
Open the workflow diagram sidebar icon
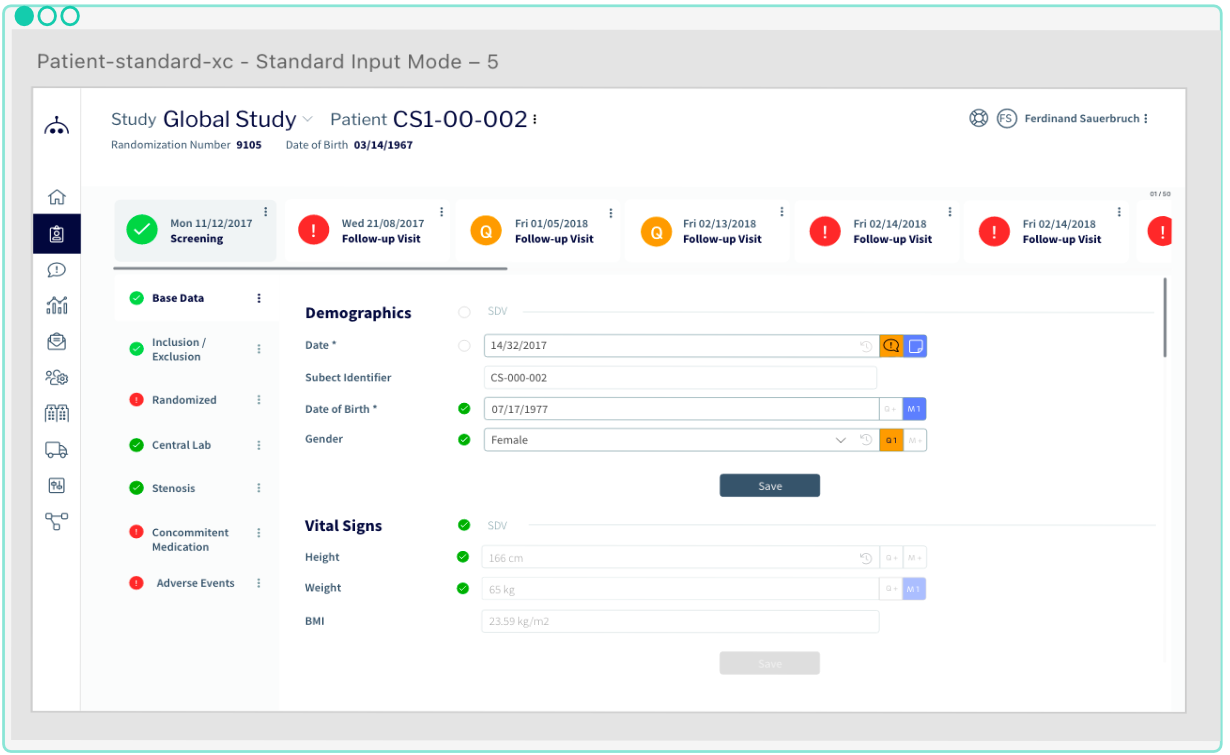click(x=57, y=521)
